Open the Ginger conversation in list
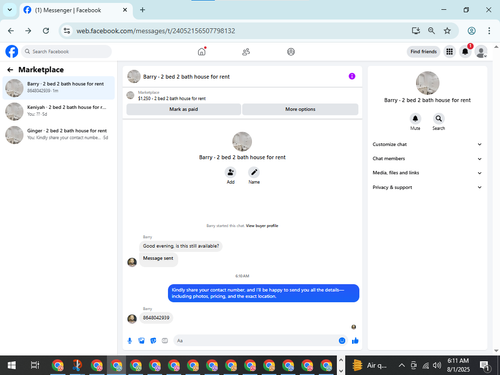This screenshot has width=500, height=375. (59, 134)
